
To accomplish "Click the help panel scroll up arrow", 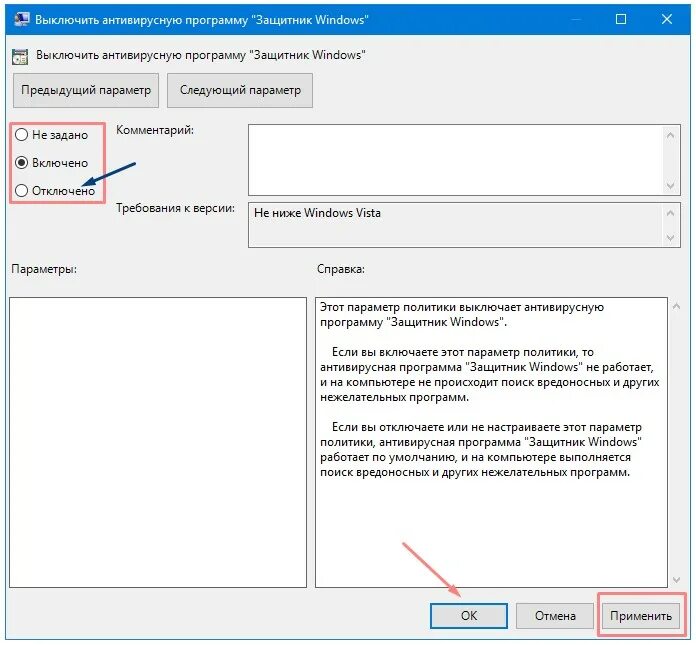I will click(x=676, y=306).
